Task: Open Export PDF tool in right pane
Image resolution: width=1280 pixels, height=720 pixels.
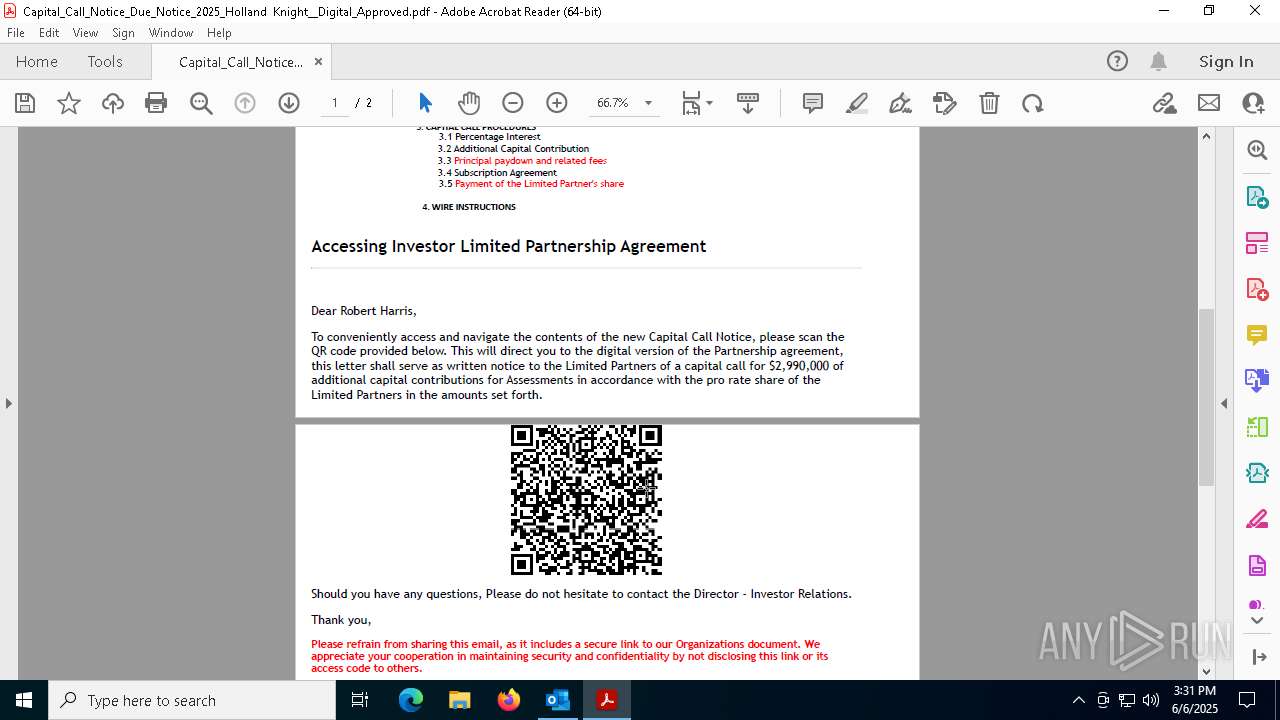Action: point(1257,196)
